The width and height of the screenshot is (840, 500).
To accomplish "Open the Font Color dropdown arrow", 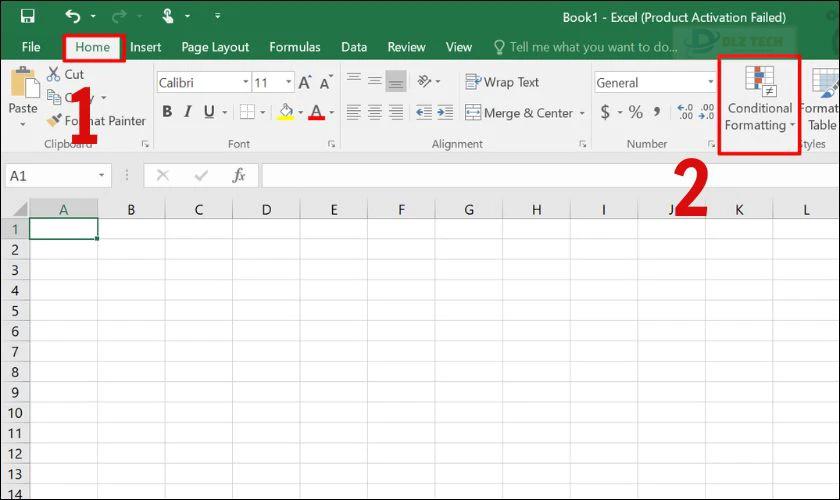I will [x=332, y=113].
